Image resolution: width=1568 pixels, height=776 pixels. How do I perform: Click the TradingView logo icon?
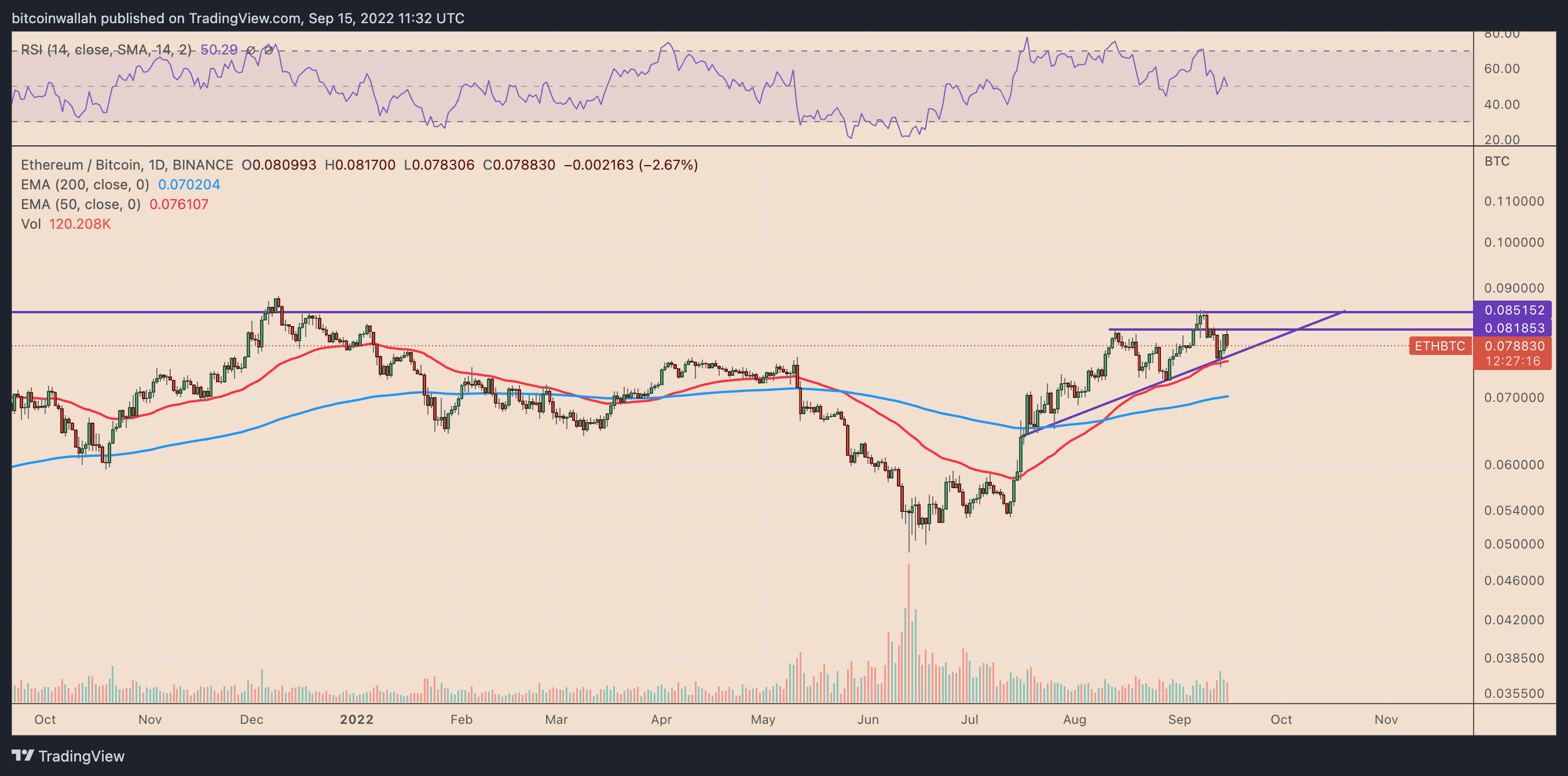pyautogui.click(x=23, y=755)
